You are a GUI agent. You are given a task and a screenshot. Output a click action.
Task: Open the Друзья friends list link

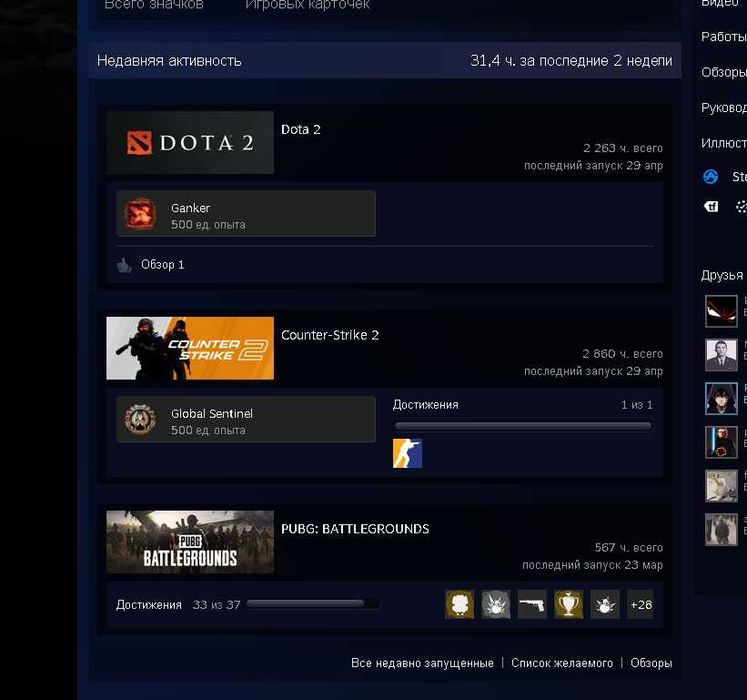[722, 275]
